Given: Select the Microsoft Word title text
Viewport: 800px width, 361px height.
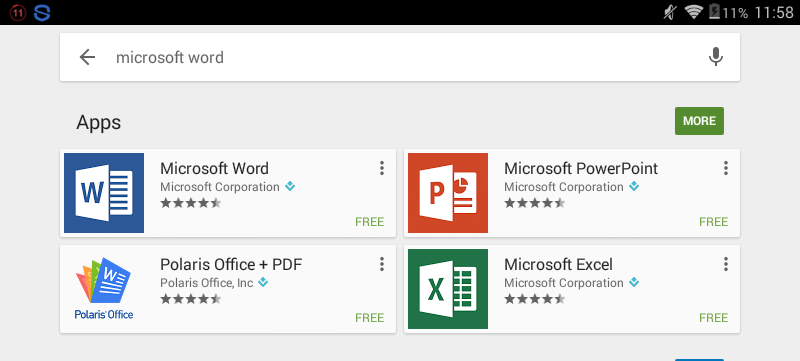Looking at the screenshot, I should point(214,168).
